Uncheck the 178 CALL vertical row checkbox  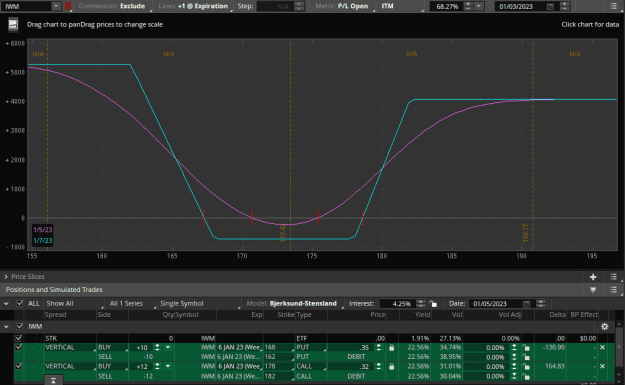tap(18, 366)
